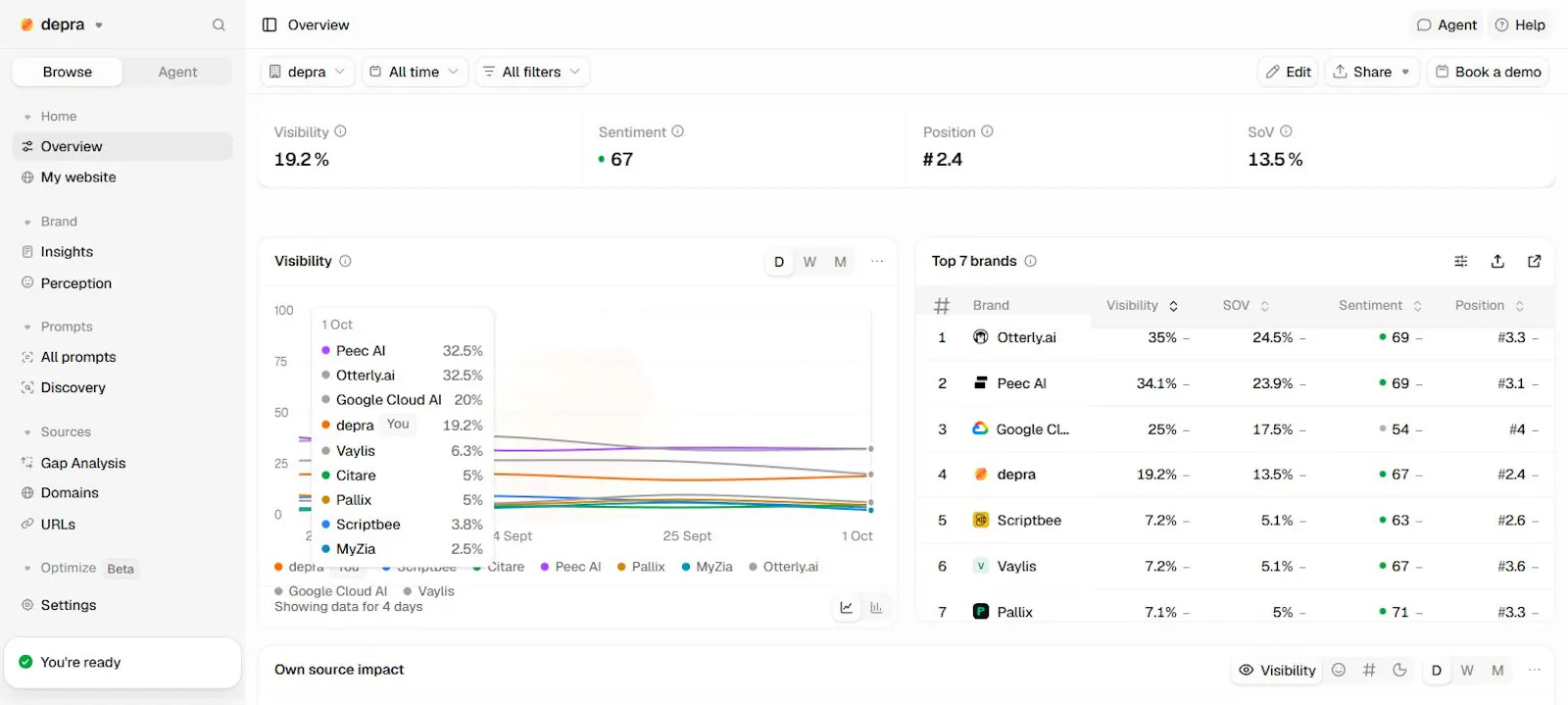Screen dimensions: 1568x705
Task: Toggle Pallix legend item under chart
Action: click(640, 567)
